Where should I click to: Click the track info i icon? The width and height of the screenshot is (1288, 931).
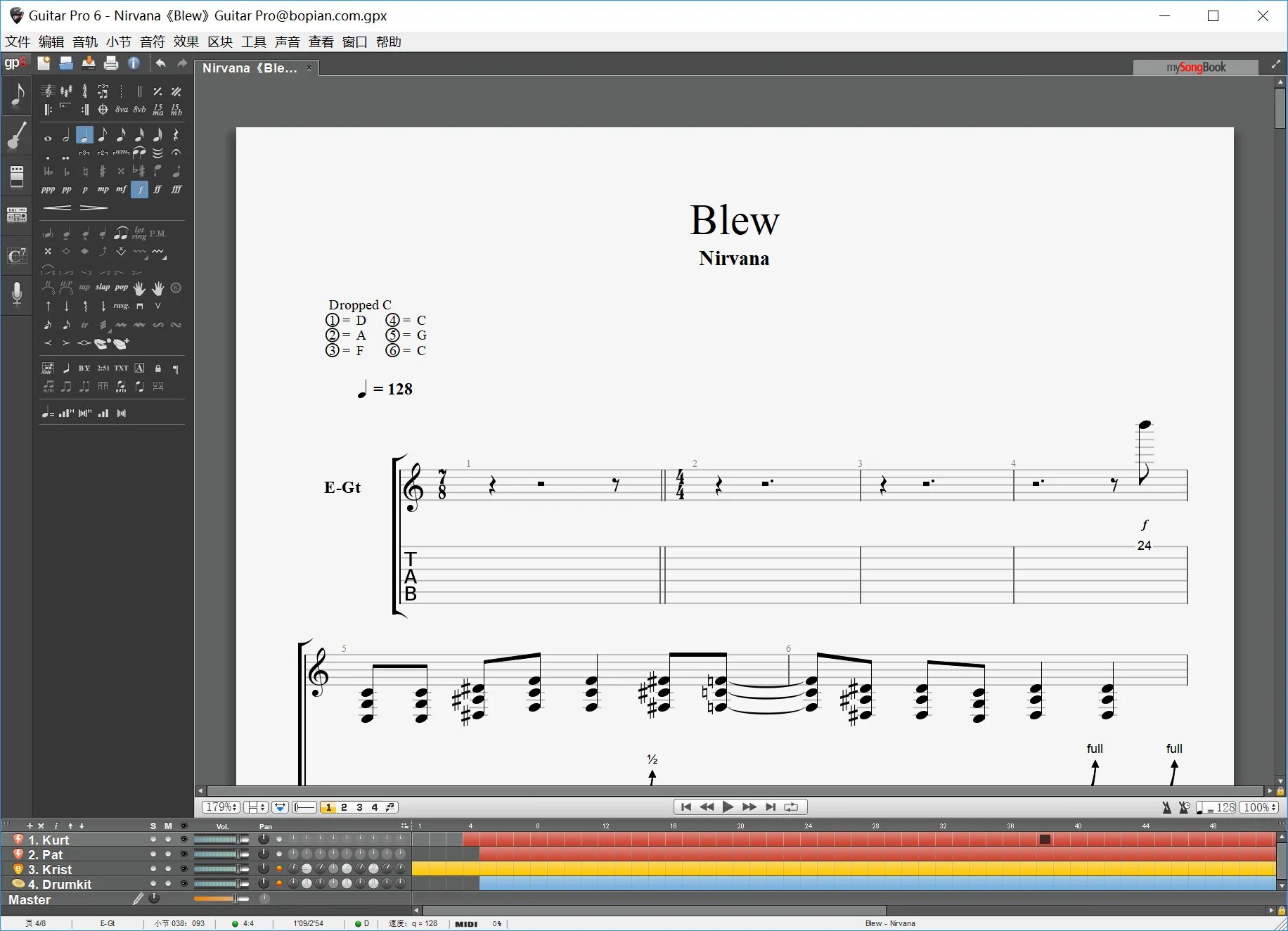pyautogui.click(x=56, y=826)
